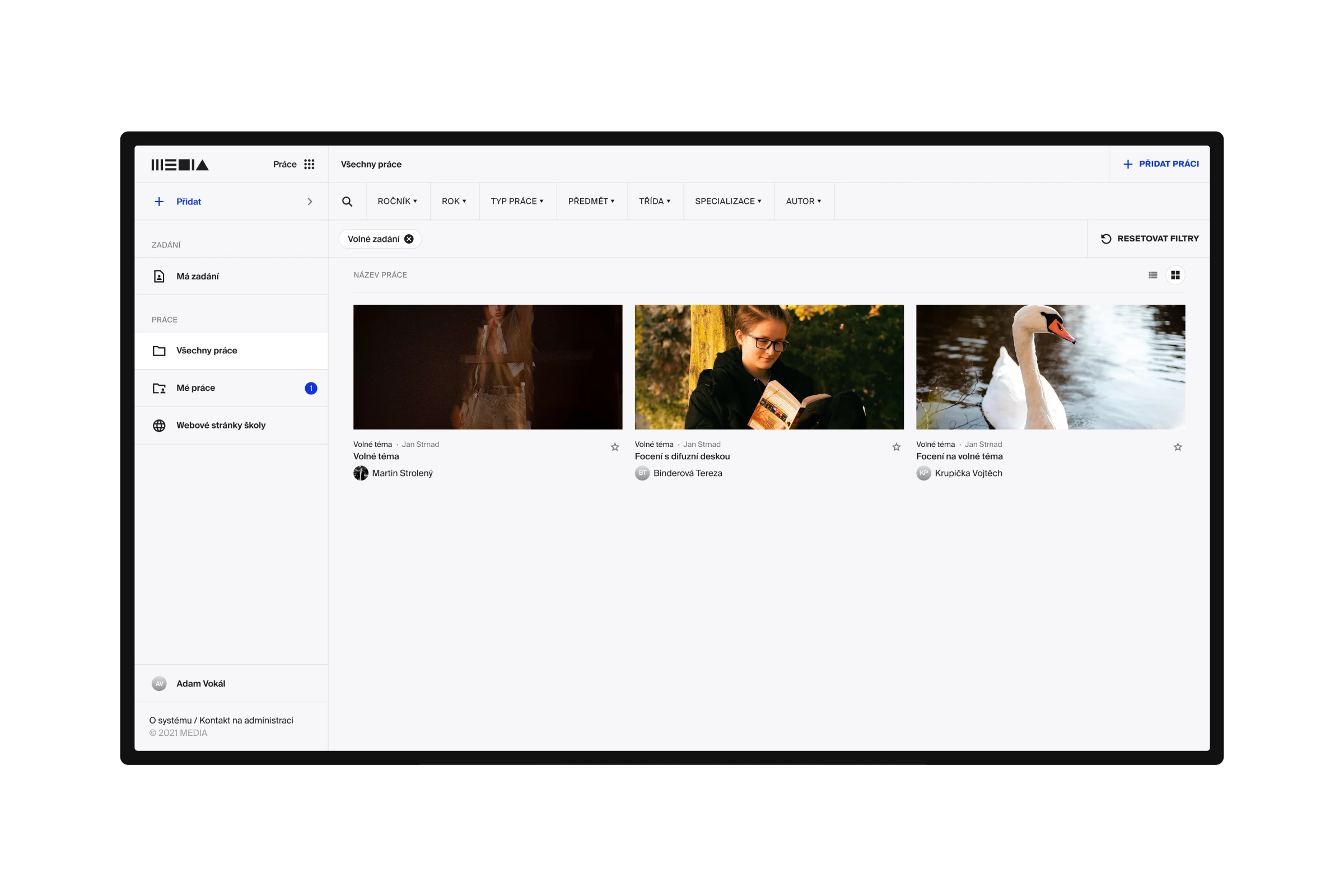Click Krupička Vojtěch's KP avatar
Screen dimensions: 1344x896
point(923,473)
